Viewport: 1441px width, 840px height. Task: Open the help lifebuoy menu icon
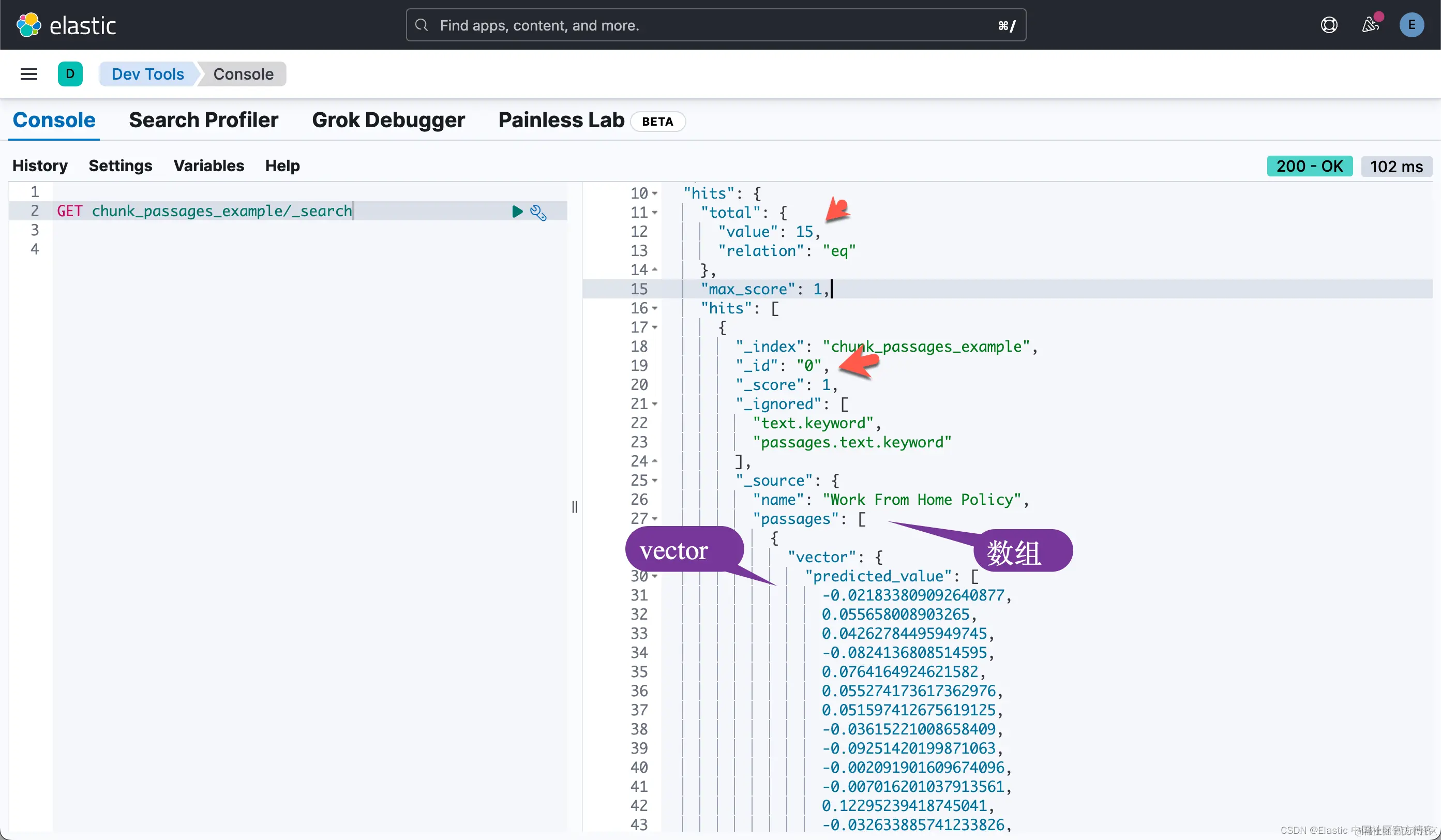1329,25
